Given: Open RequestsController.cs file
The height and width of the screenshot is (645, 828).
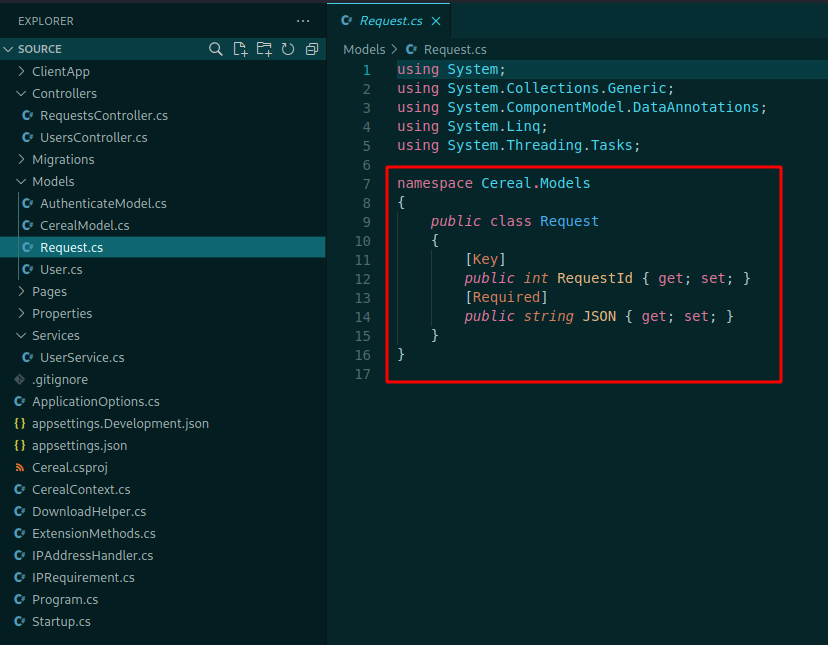Looking at the screenshot, I should [163, 116].
